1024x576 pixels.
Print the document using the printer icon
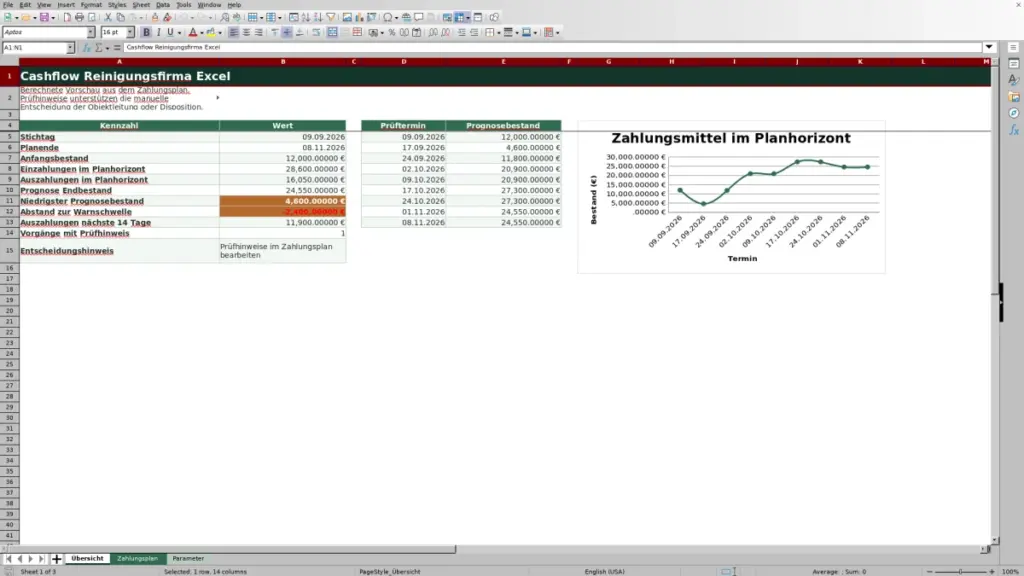pyautogui.click(x=79, y=18)
